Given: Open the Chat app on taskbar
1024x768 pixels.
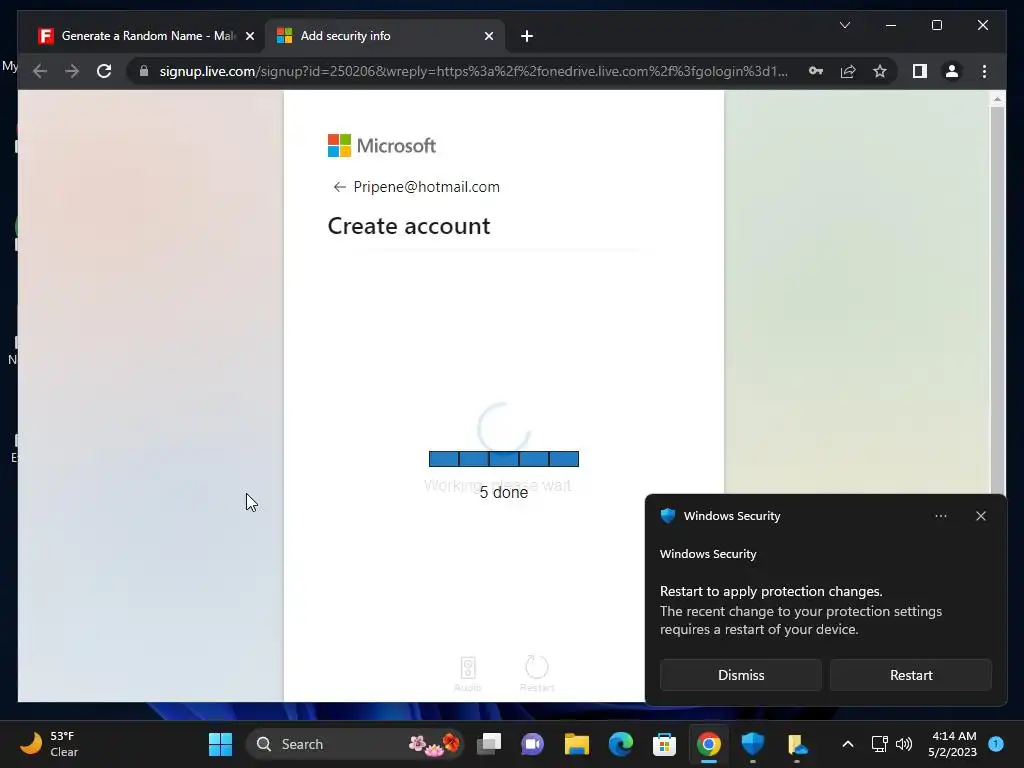Looking at the screenshot, I should coord(532,744).
